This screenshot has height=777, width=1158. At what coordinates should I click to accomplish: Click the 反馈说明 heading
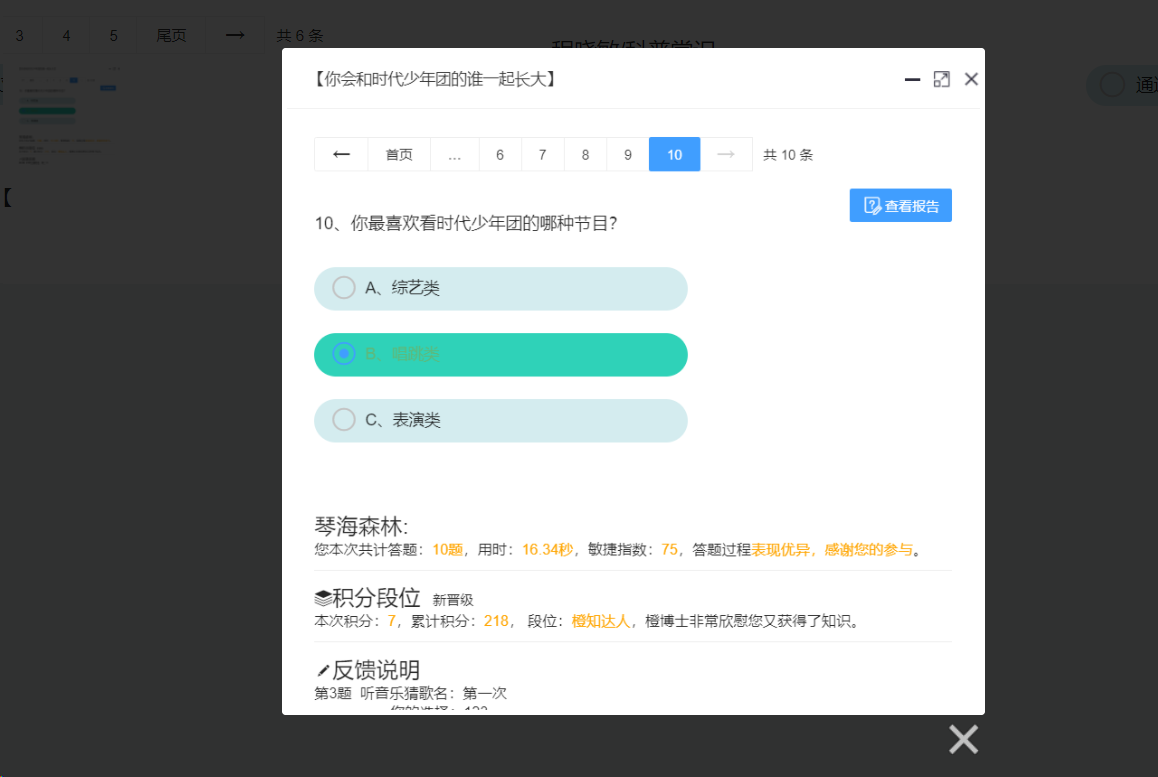376,670
